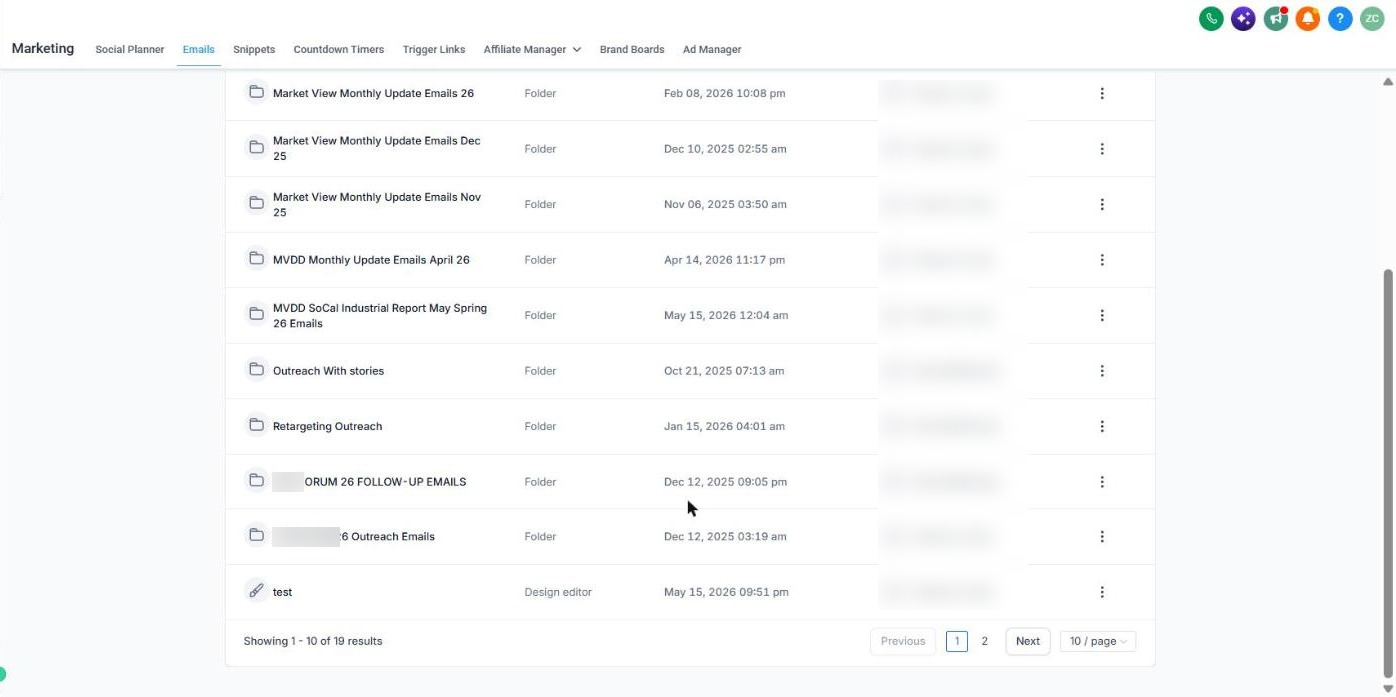This screenshot has width=1396, height=697.
Task: Open the green phone dialer icon
Action: (x=1211, y=18)
